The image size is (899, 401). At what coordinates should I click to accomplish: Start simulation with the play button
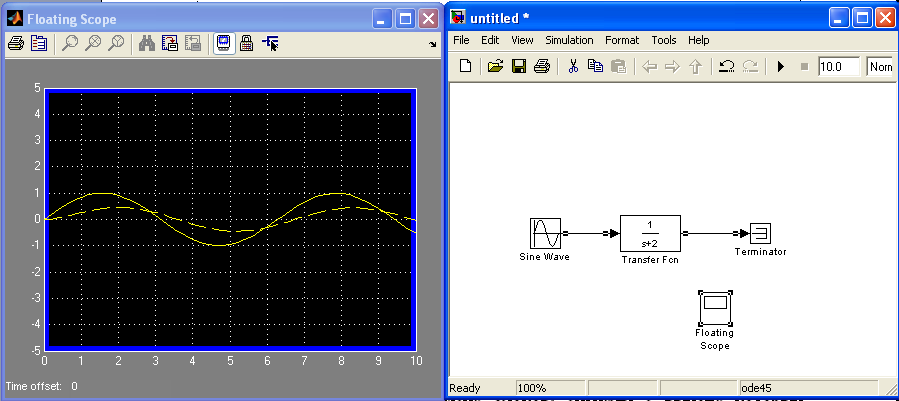[780, 67]
